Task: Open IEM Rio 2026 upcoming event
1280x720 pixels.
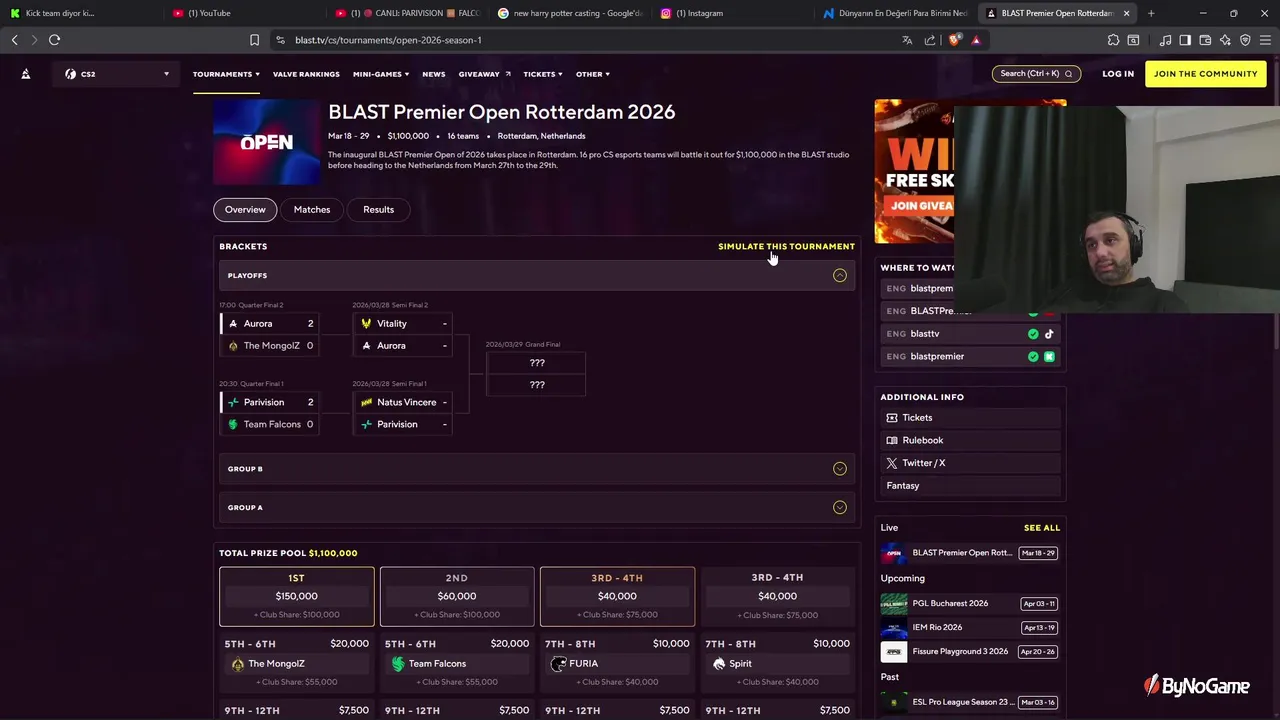Action: click(x=969, y=628)
